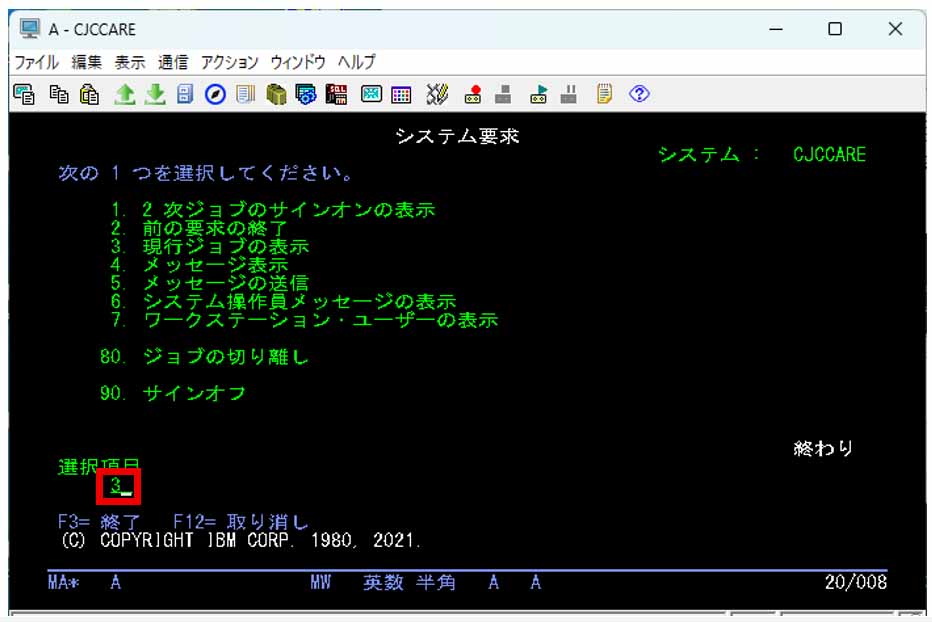This screenshot has height=622, width=932.
Task: Click the green download (receive file) icon
Action: pyautogui.click(x=154, y=94)
